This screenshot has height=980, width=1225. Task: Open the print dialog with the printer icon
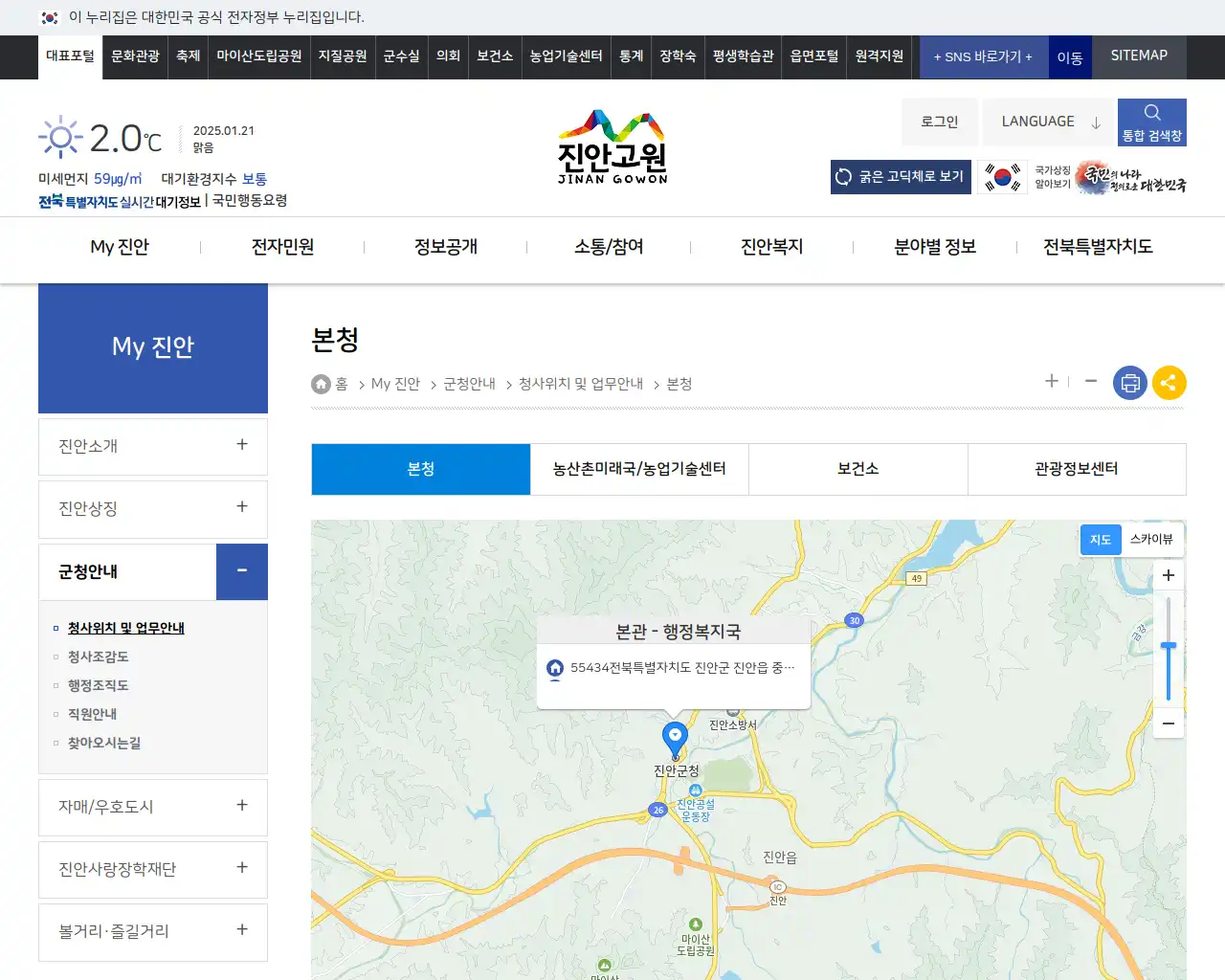click(1130, 383)
